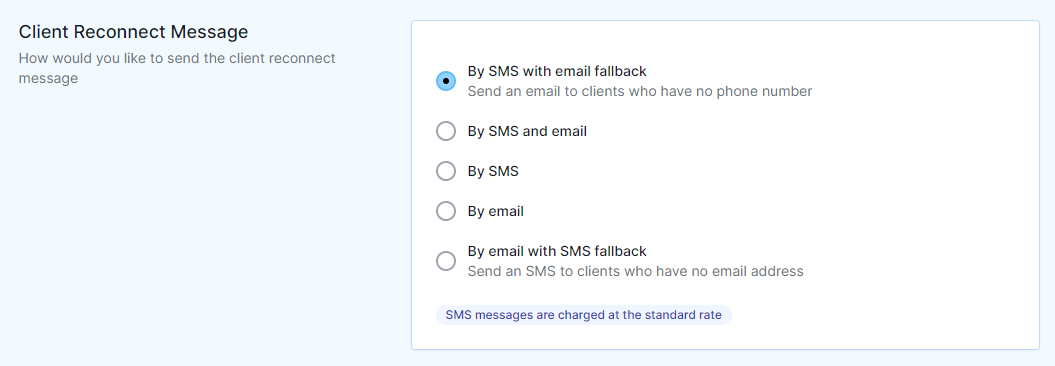Click the 'Client Reconnect Message' heading
Image resolution: width=1055 pixels, height=366 pixels.
click(133, 32)
